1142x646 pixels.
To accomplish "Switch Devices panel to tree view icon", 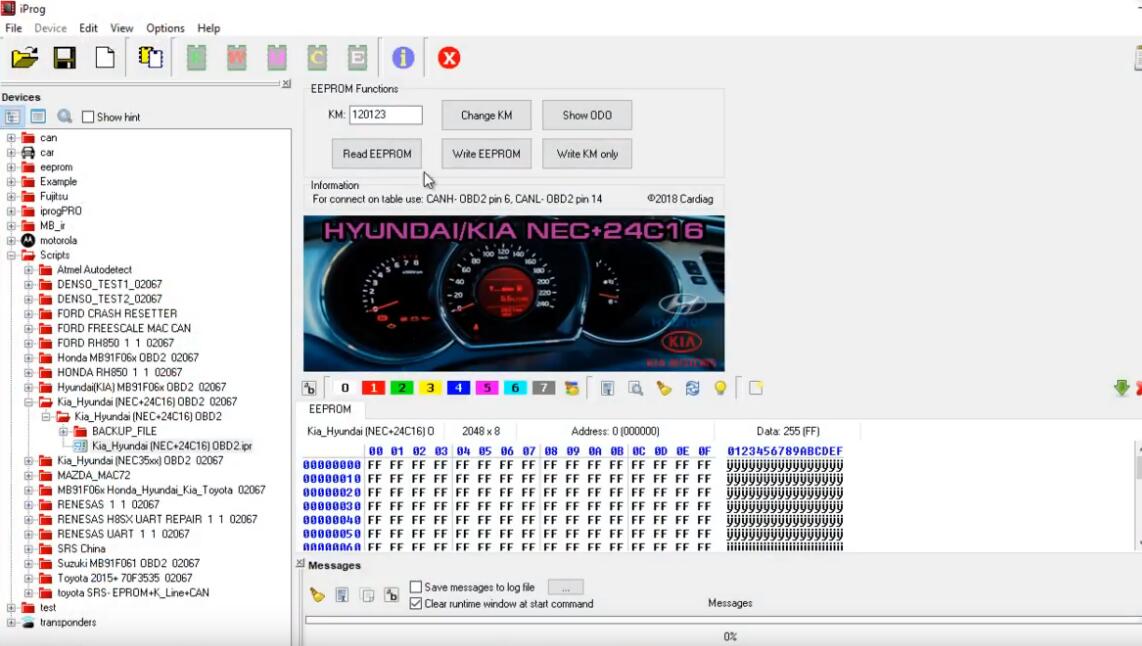I will pyautogui.click(x=12, y=117).
